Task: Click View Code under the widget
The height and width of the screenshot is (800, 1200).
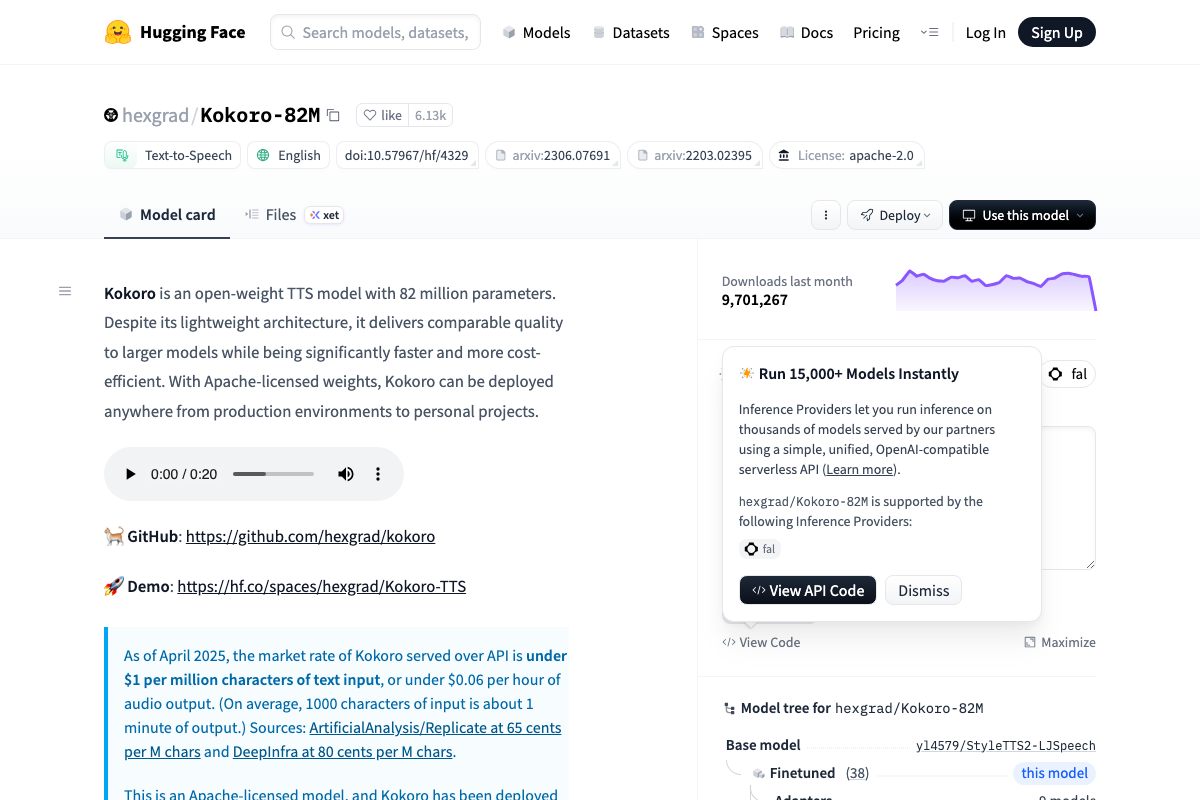Action: [x=761, y=642]
